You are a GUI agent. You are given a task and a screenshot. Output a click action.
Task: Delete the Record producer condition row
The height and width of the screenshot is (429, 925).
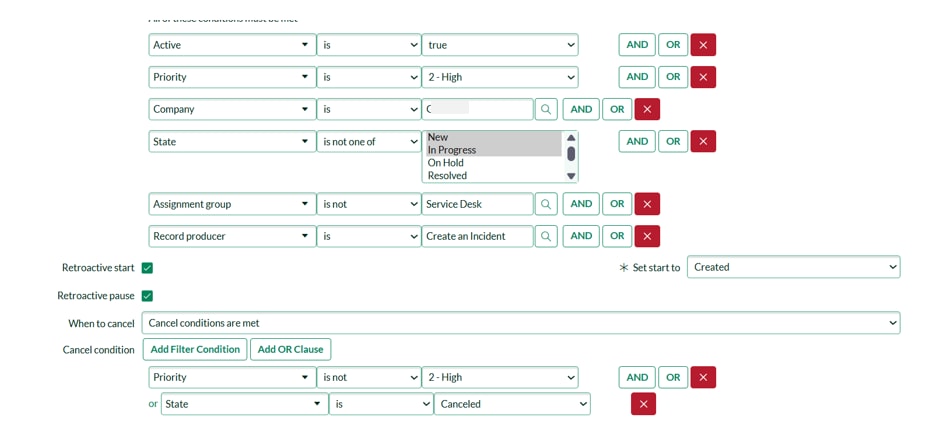[647, 236]
